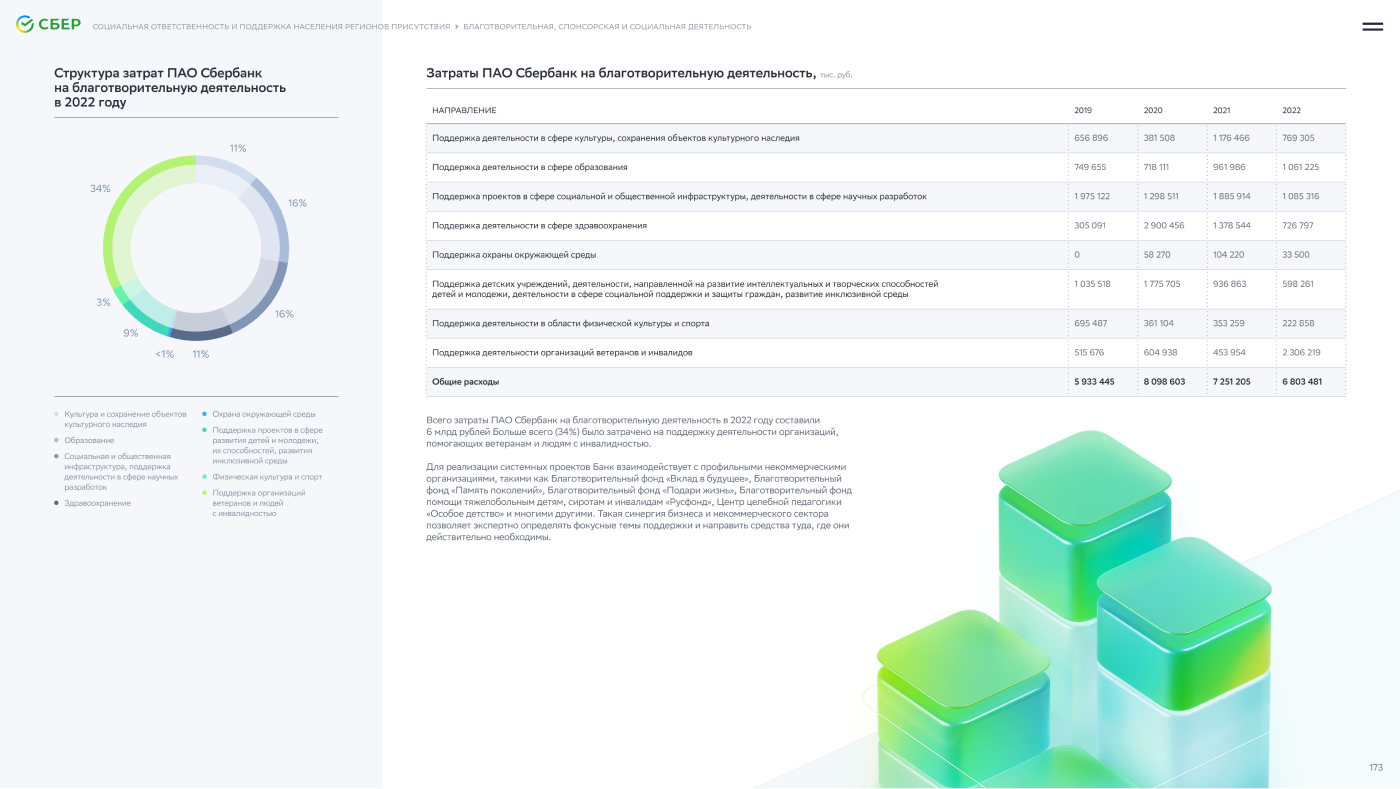Image resolution: width=1400 pixels, height=789 pixels.
Task: Click the 'НАПРАВЛЕНИЕ' column header
Action: (464, 110)
